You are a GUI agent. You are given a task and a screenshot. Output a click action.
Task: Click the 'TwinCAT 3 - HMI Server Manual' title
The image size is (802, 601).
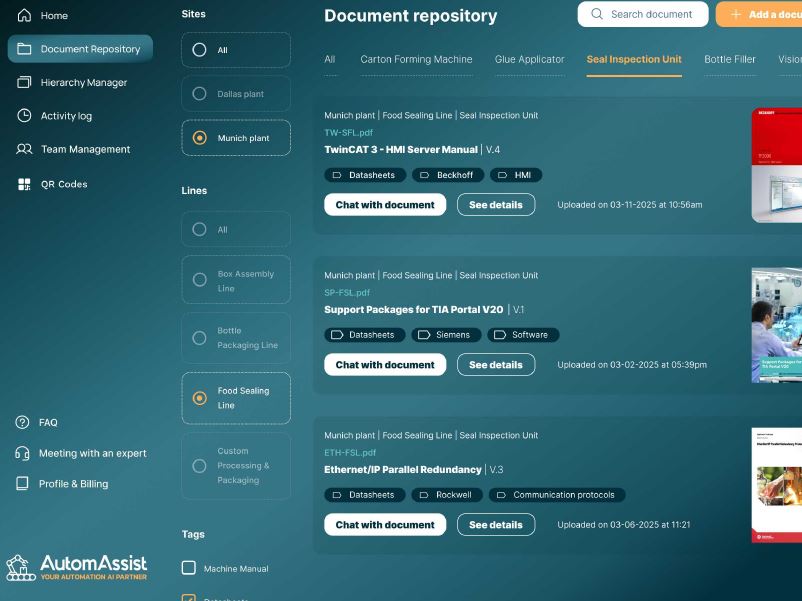click(x=401, y=150)
